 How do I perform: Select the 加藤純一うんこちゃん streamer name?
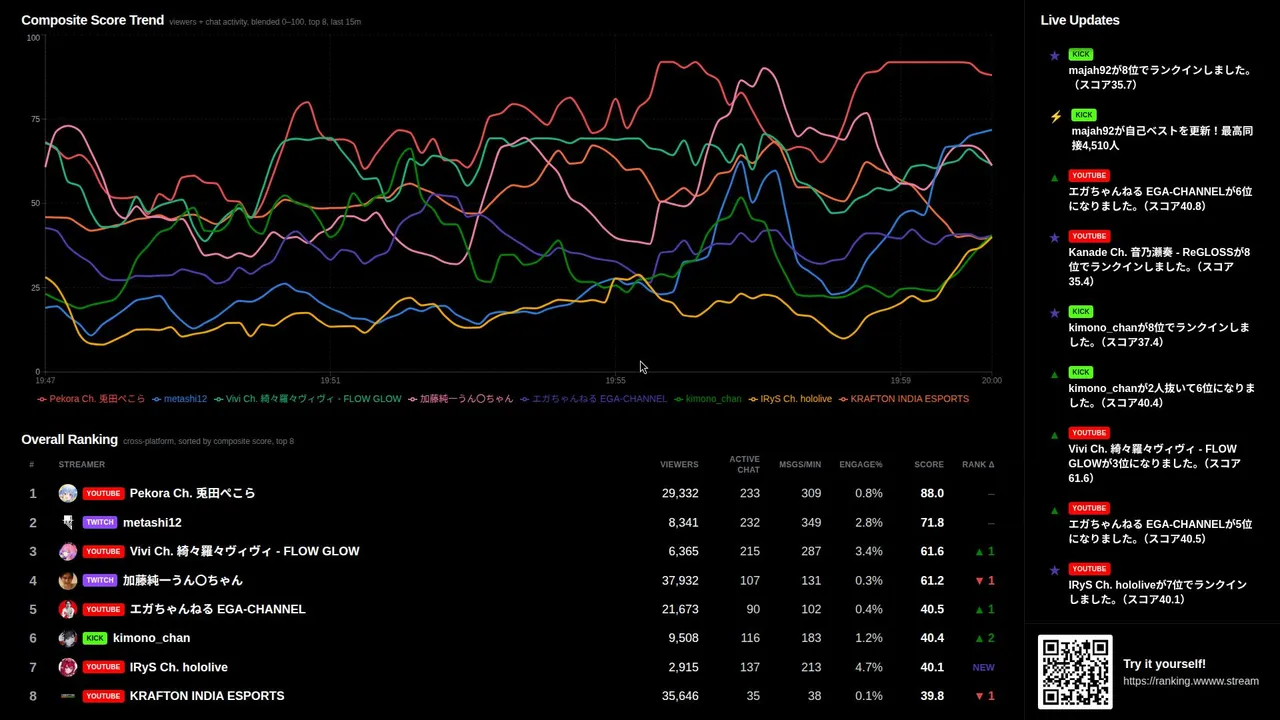point(183,580)
